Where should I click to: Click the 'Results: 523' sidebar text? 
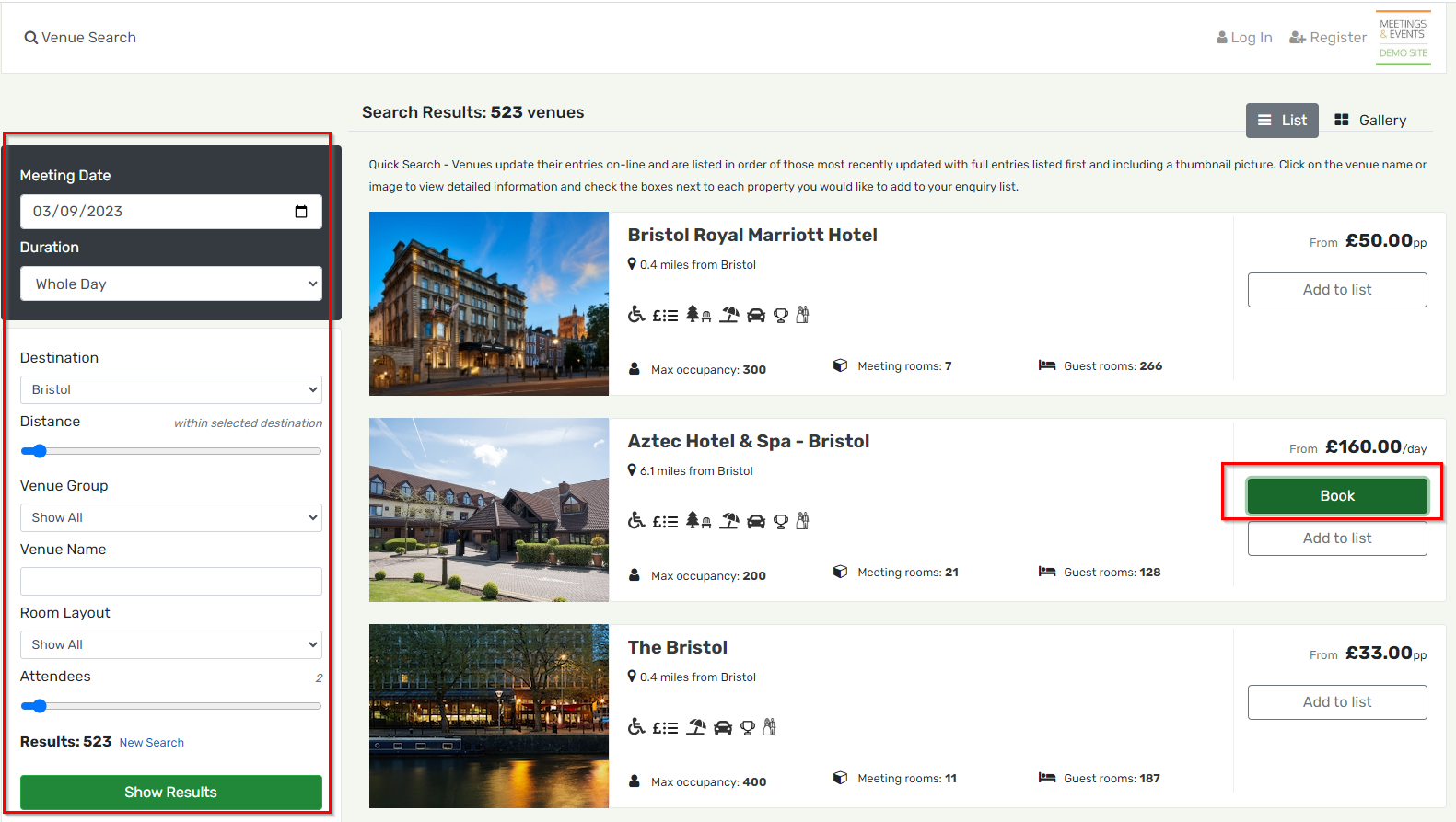click(x=65, y=742)
